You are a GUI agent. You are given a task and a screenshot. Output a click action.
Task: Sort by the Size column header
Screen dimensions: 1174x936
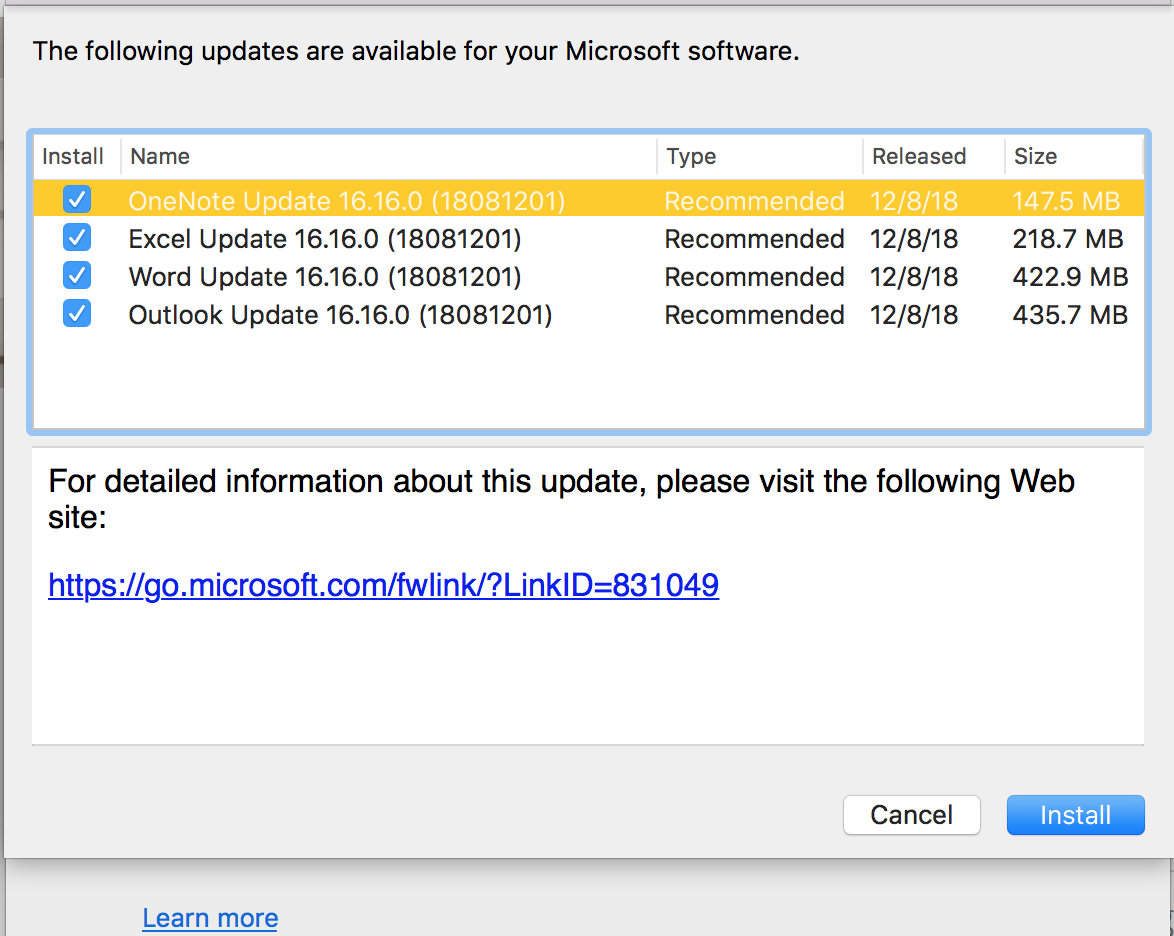click(x=1074, y=156)
